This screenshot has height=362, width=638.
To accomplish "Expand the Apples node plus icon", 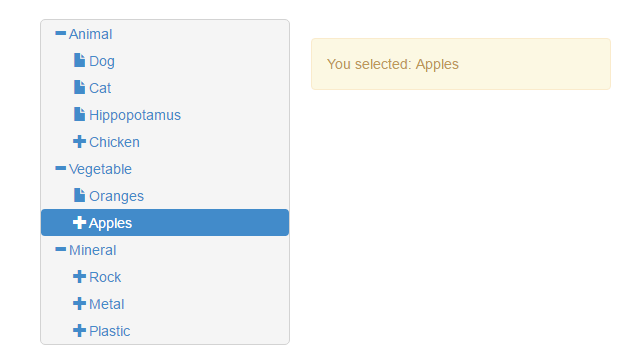I will (x=79, y=222).
